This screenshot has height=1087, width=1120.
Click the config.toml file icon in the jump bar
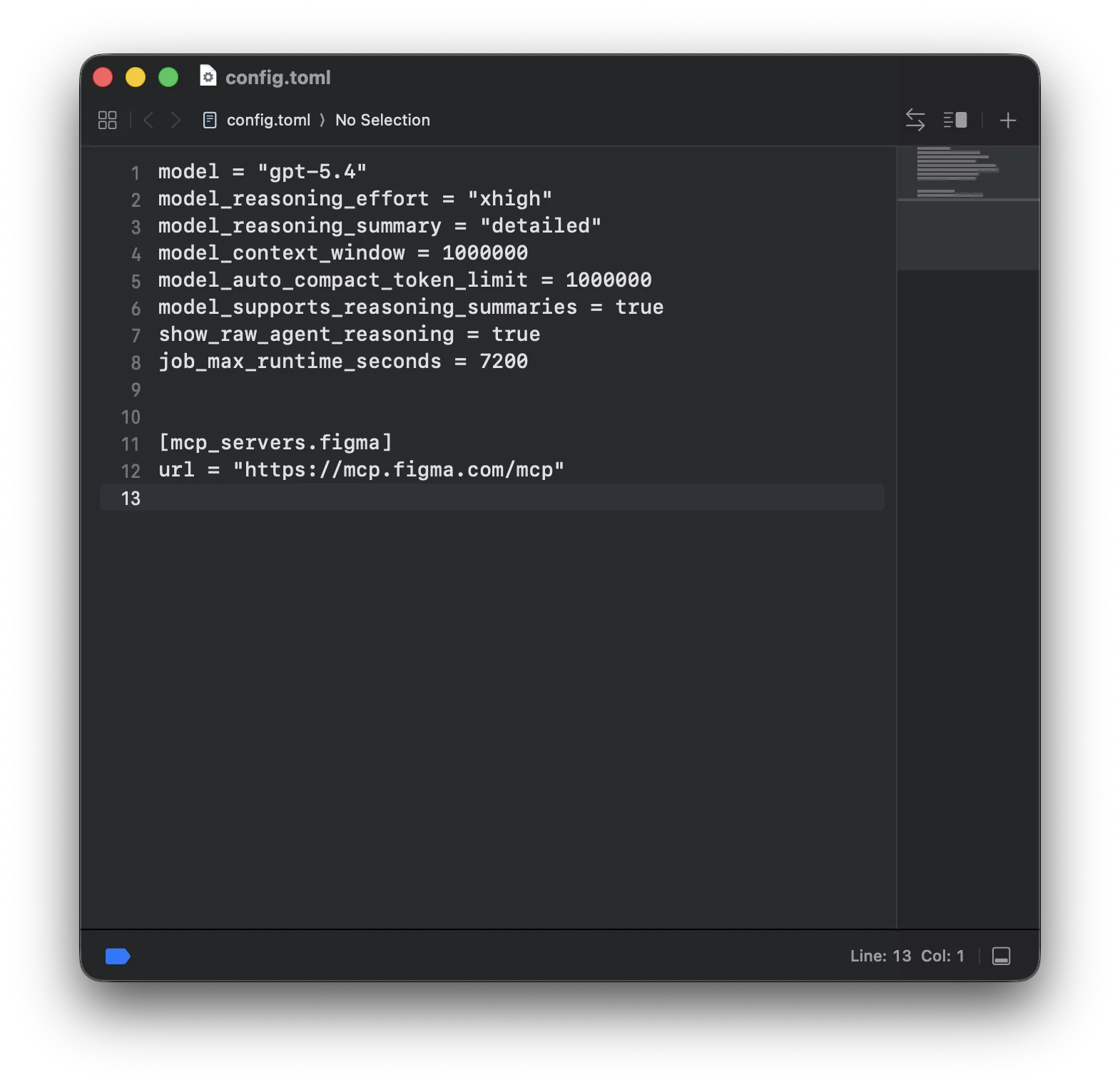click(x=210, y=120)
